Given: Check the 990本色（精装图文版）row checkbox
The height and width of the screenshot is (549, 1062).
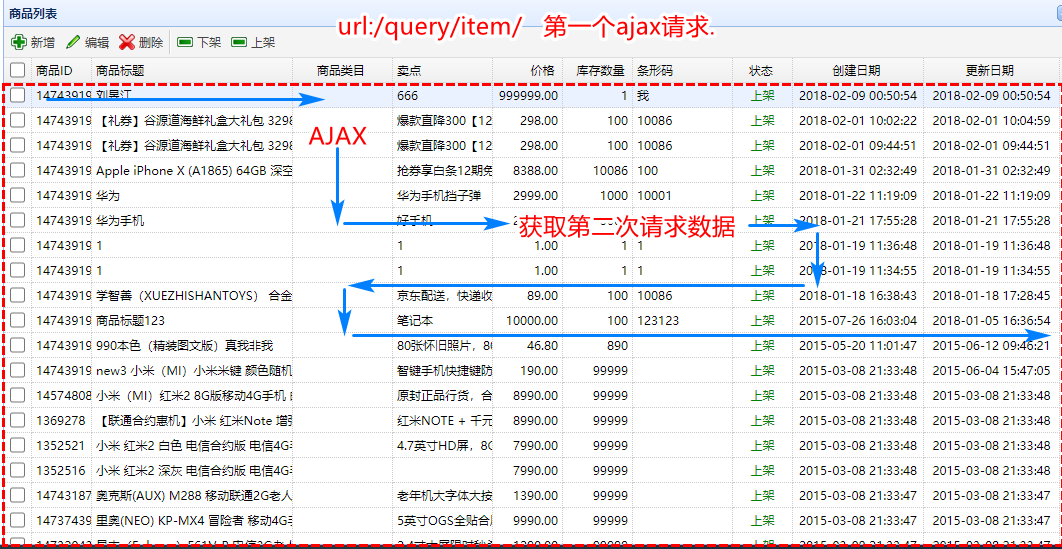Looking at the screenshot, I should pyautogui.click(x=18, y=345).
